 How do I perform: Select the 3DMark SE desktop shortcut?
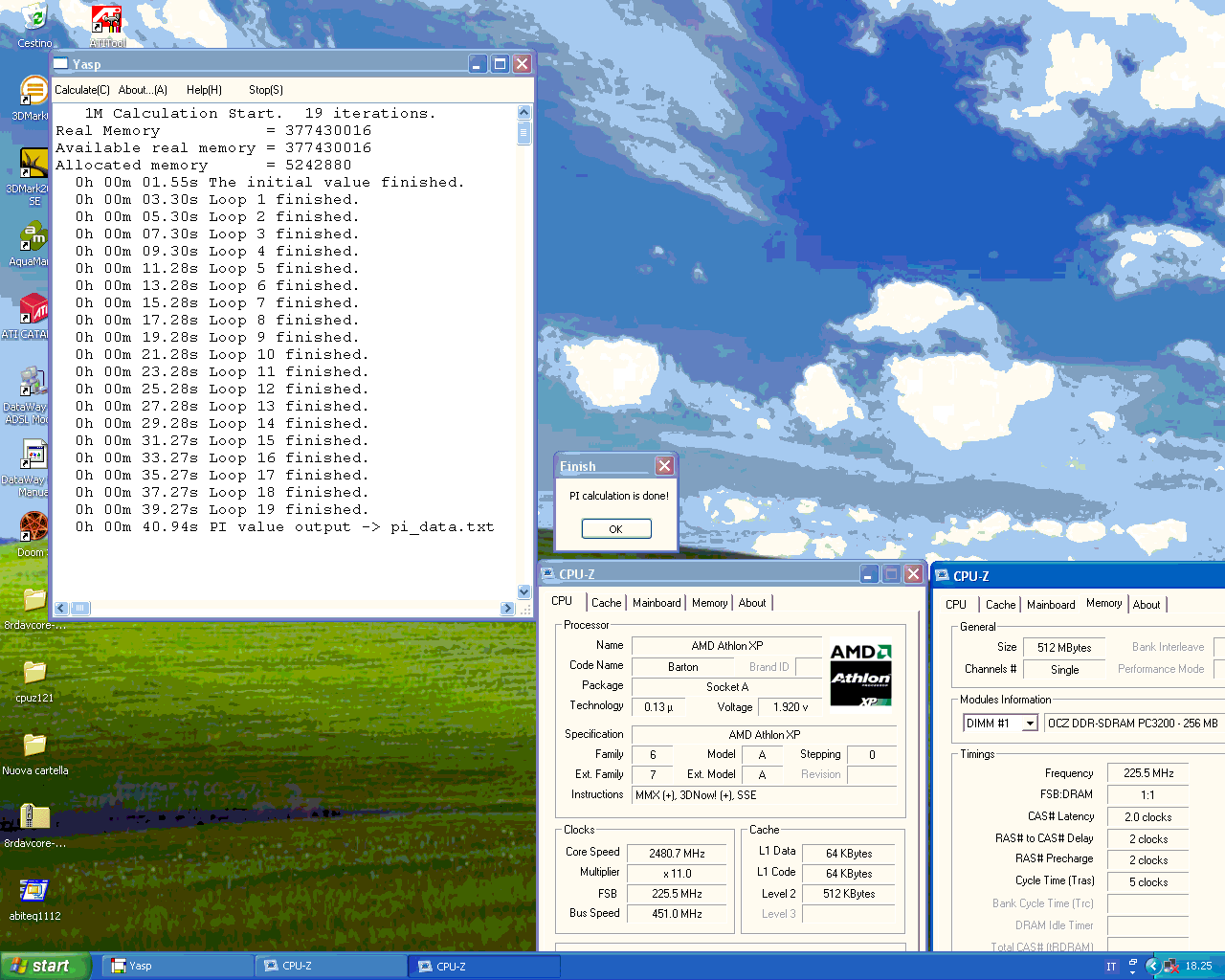tap(33, 176)
